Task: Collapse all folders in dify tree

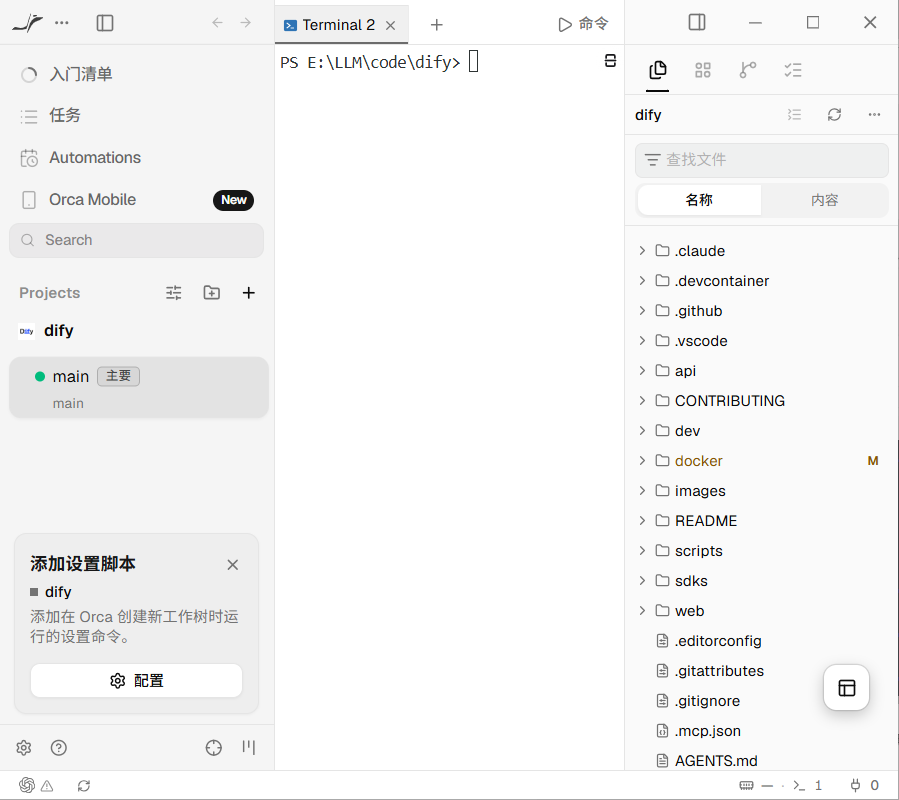Action: [x=794, y=115]
